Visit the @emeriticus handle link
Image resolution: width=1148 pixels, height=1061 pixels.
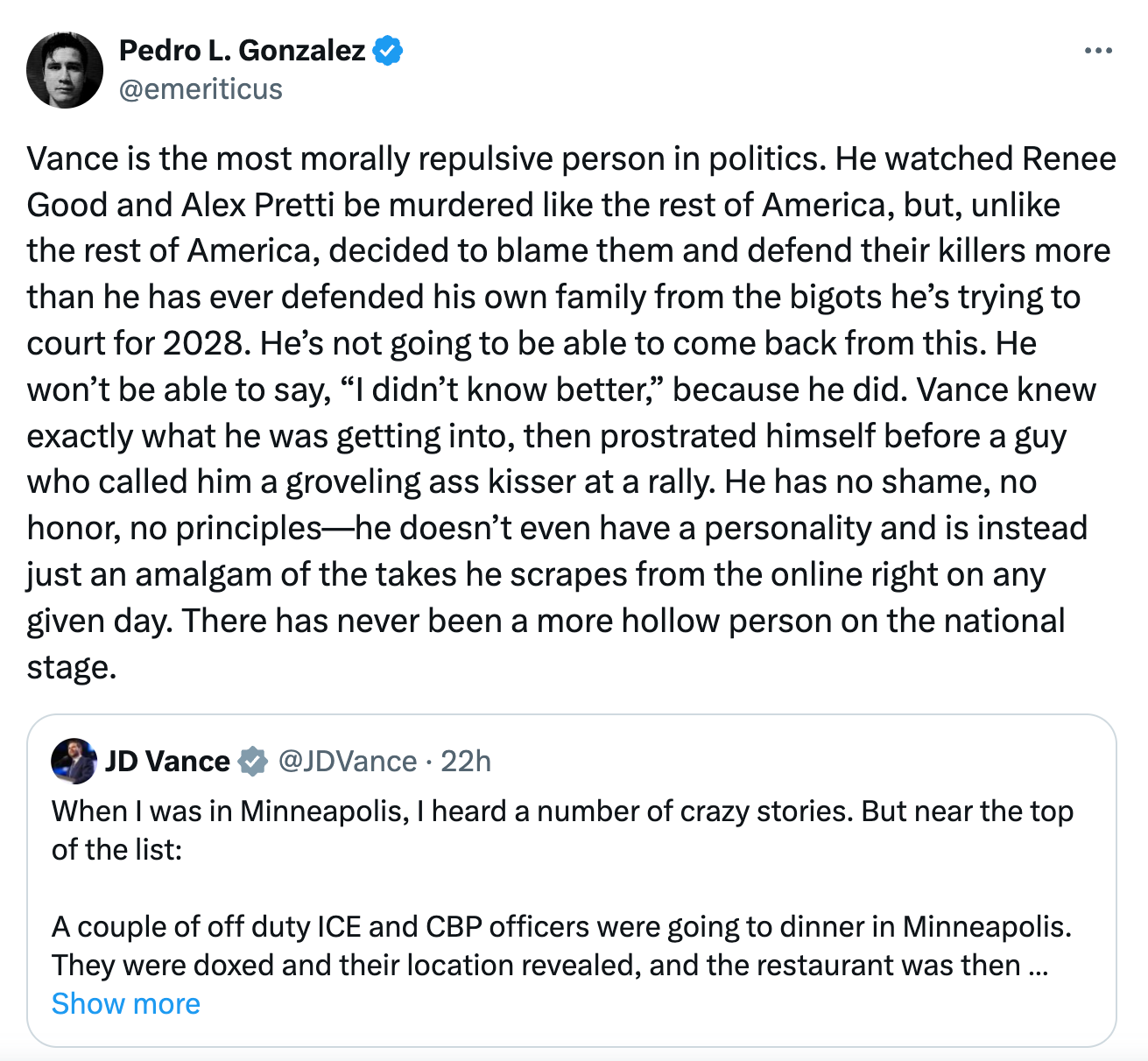click(201, 89)
